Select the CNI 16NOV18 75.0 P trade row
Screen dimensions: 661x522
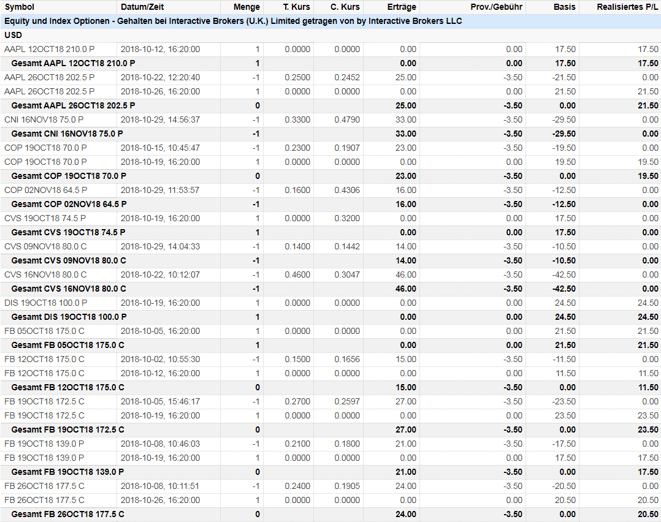[330, 120]
